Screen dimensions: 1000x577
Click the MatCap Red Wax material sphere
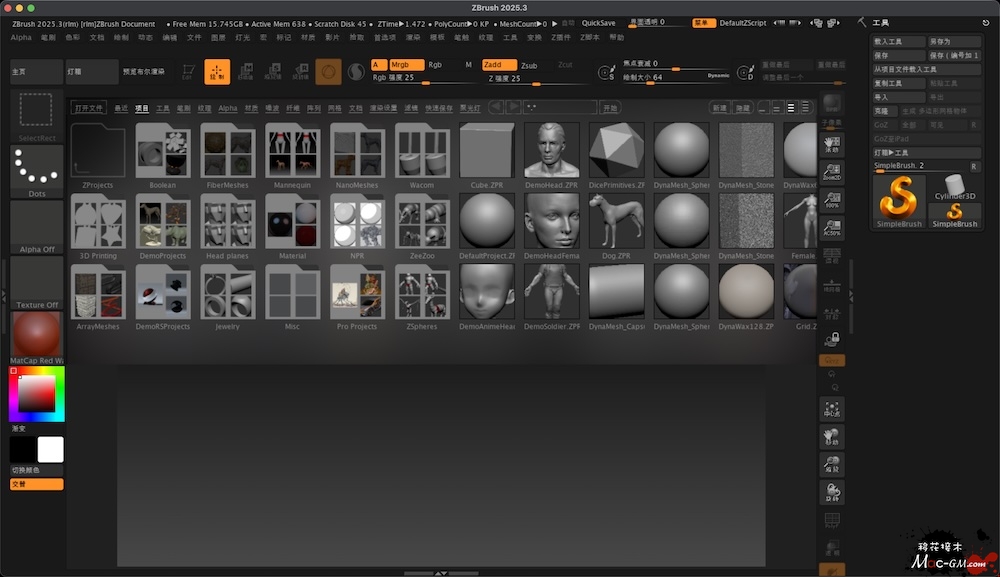tap(37, 337)
